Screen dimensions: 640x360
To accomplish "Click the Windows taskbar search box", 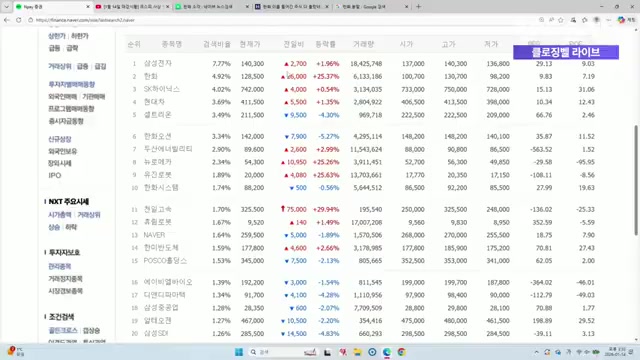I will tap(282, 352).
